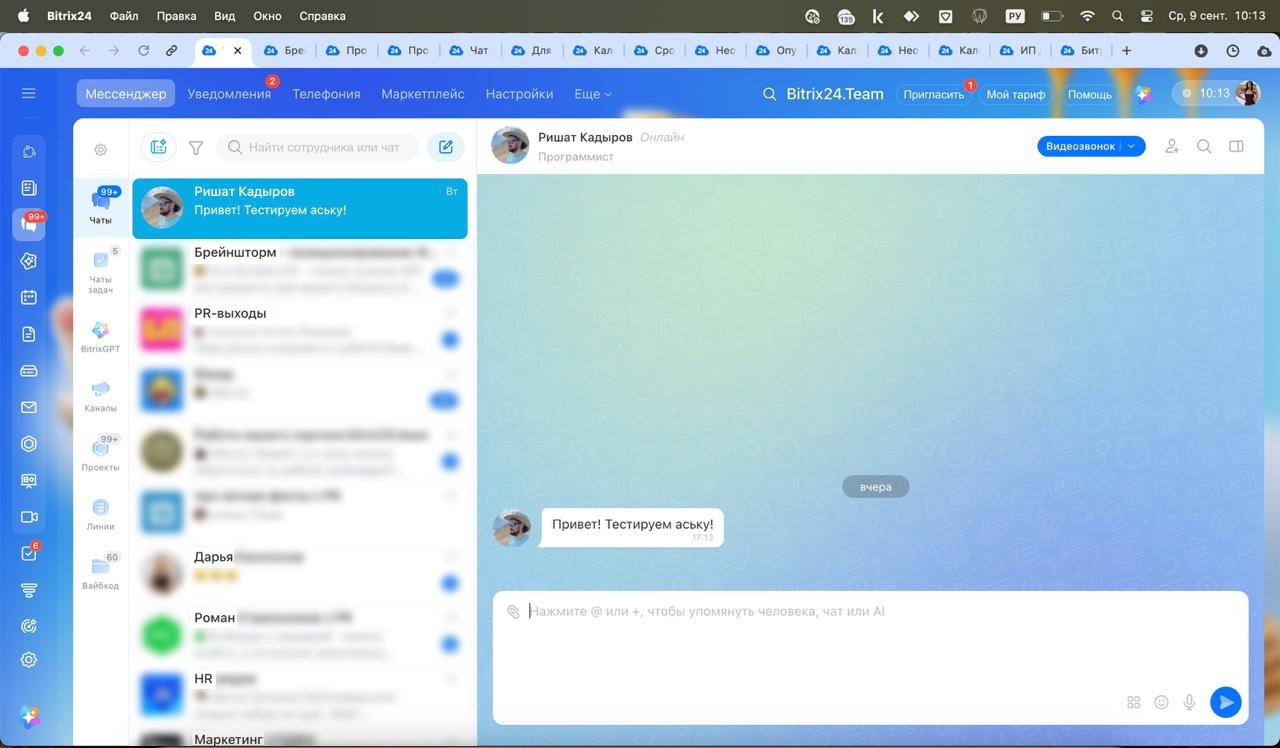This screenshot has height=748, width=1280.
Task: Open the Настройки tab
Action: (x=519, y=94)
